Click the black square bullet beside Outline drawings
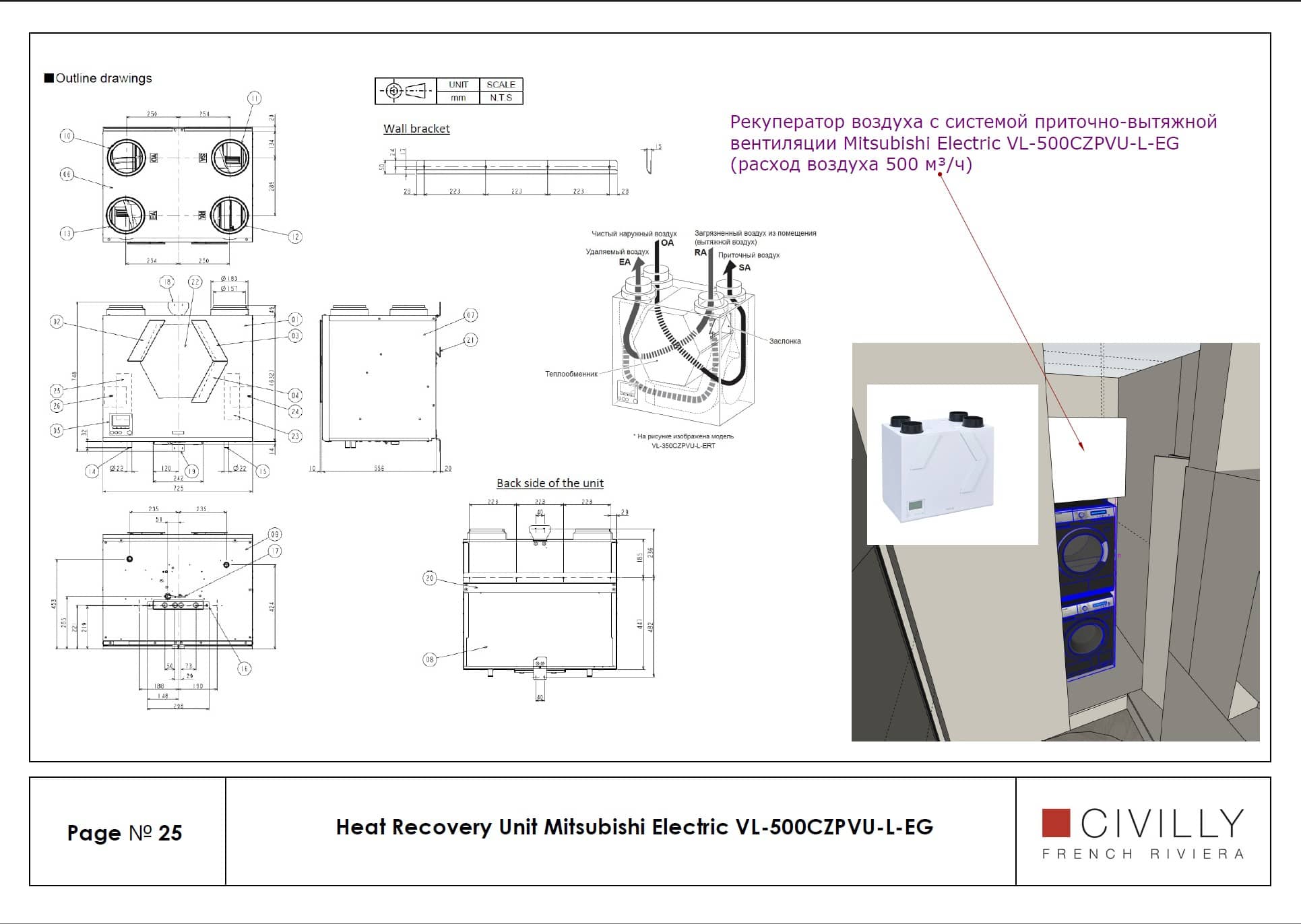1301x924 pixels. tap(49, 78)
